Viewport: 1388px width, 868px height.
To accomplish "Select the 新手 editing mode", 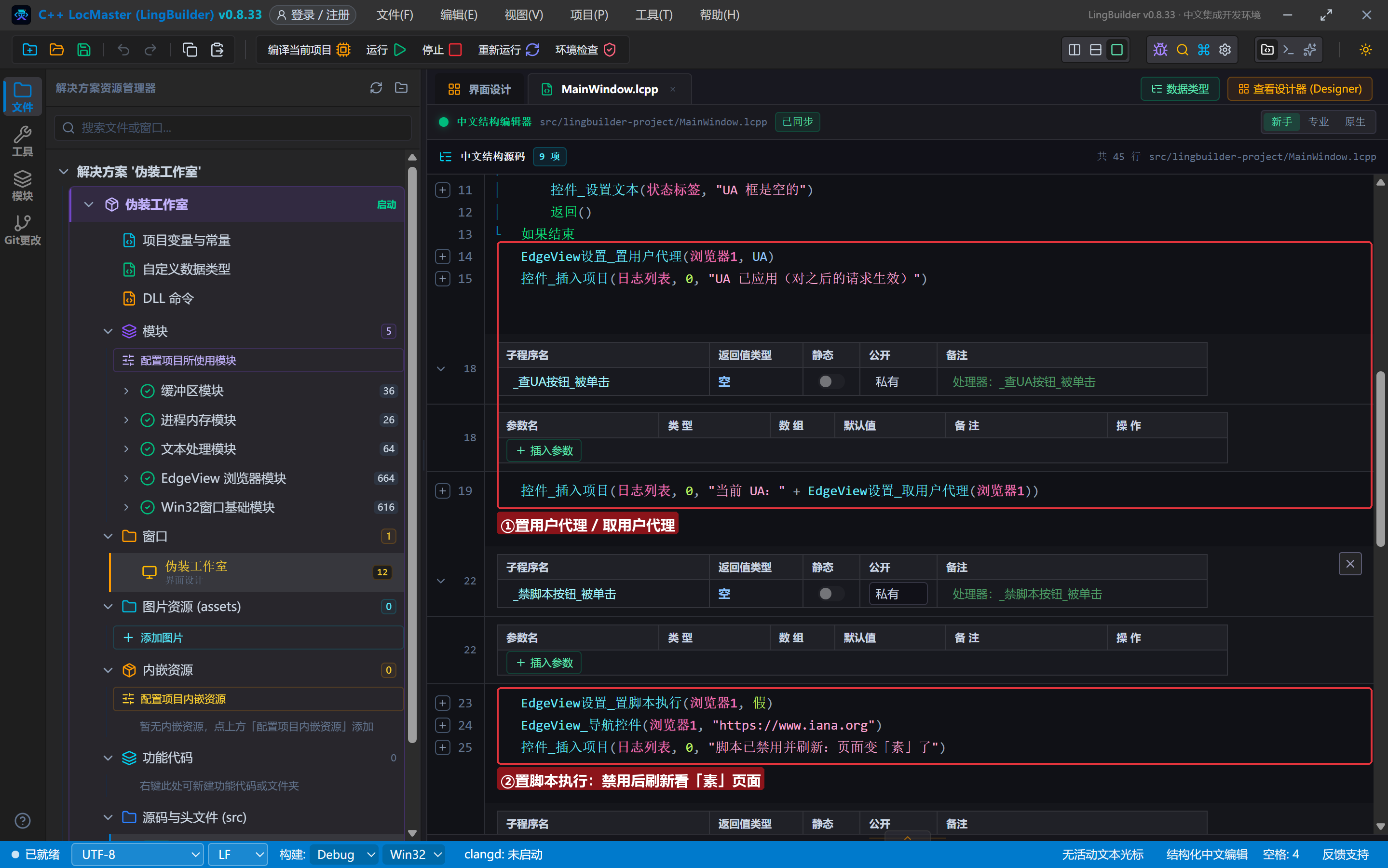I will click(1281, 122).
